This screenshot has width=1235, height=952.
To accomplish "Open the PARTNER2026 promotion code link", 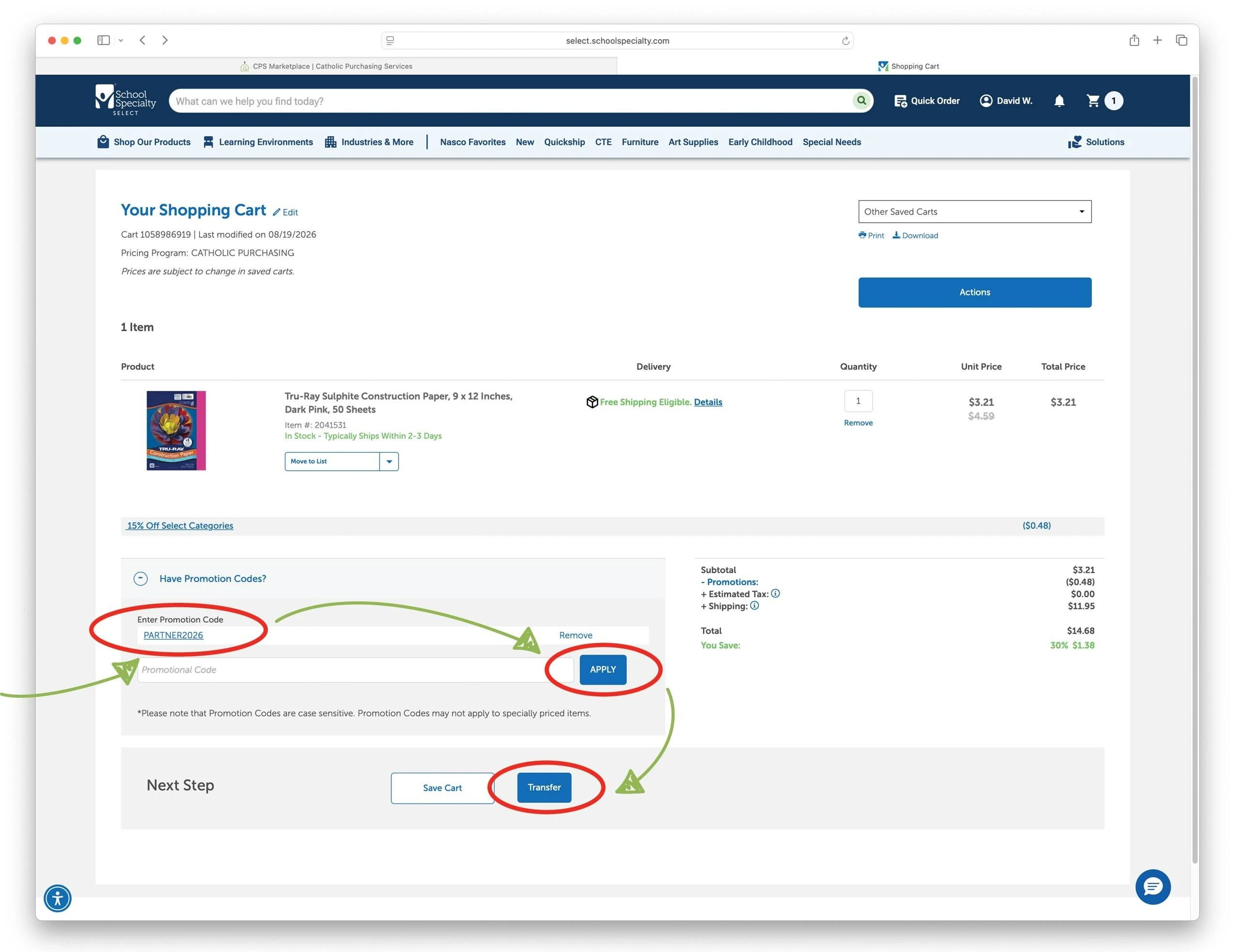I will coord(173,635).
